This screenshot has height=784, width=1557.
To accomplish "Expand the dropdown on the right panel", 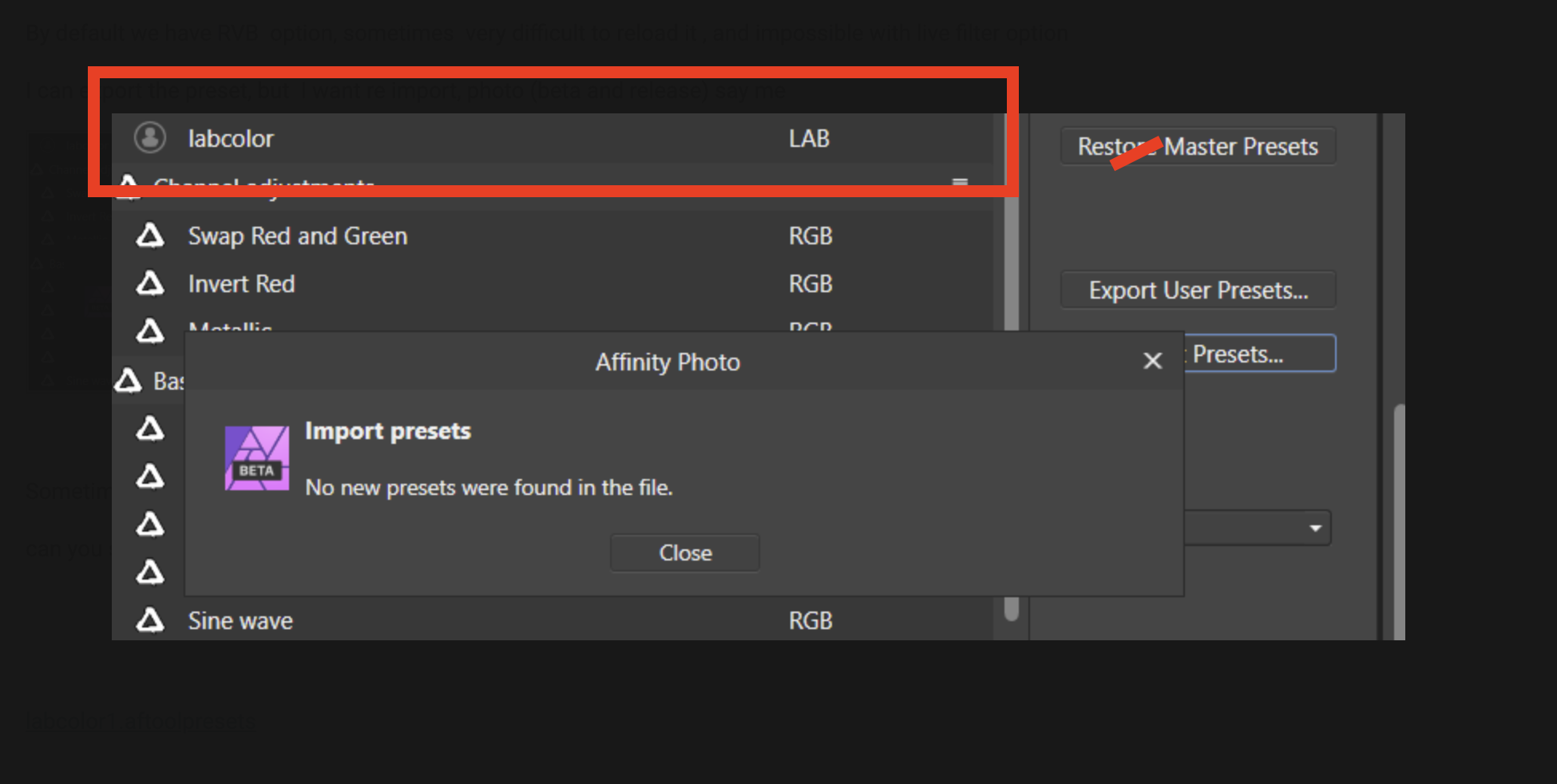I will (x=1316, y=528).
